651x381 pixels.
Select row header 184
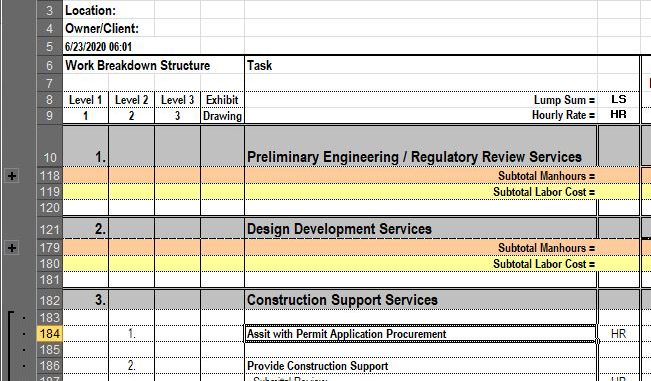(49, 334)
